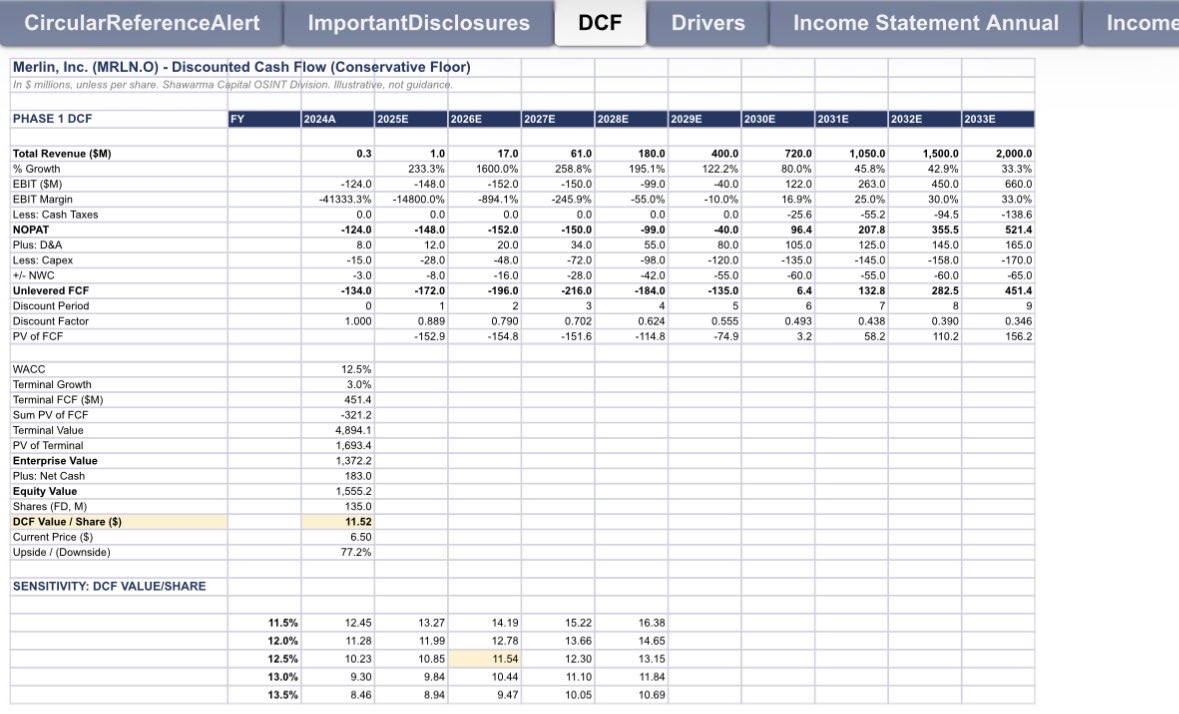Screen dimensions: 1179x714
Task: Click the Current Price 6.50 cell
Action: tap(338, 537)
